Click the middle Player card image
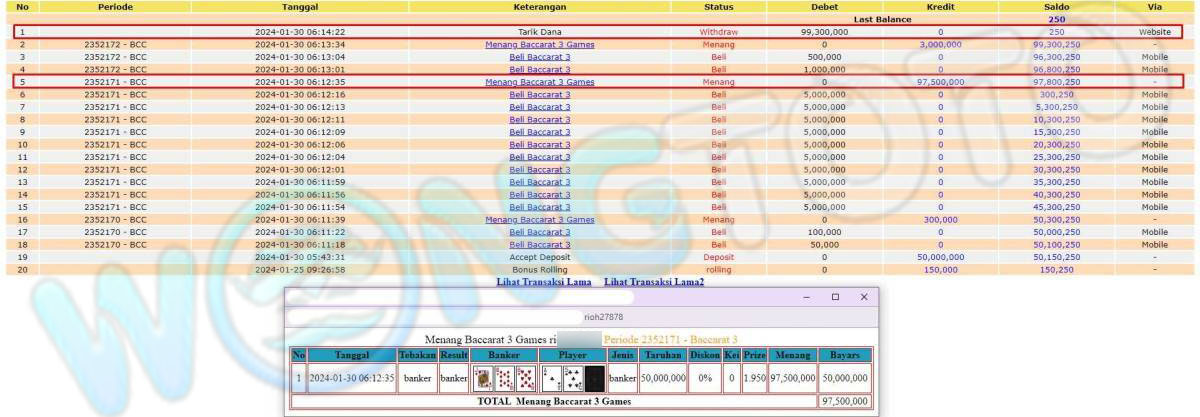The height and width of the screenshot is (417, 1200). click(573, 379)
